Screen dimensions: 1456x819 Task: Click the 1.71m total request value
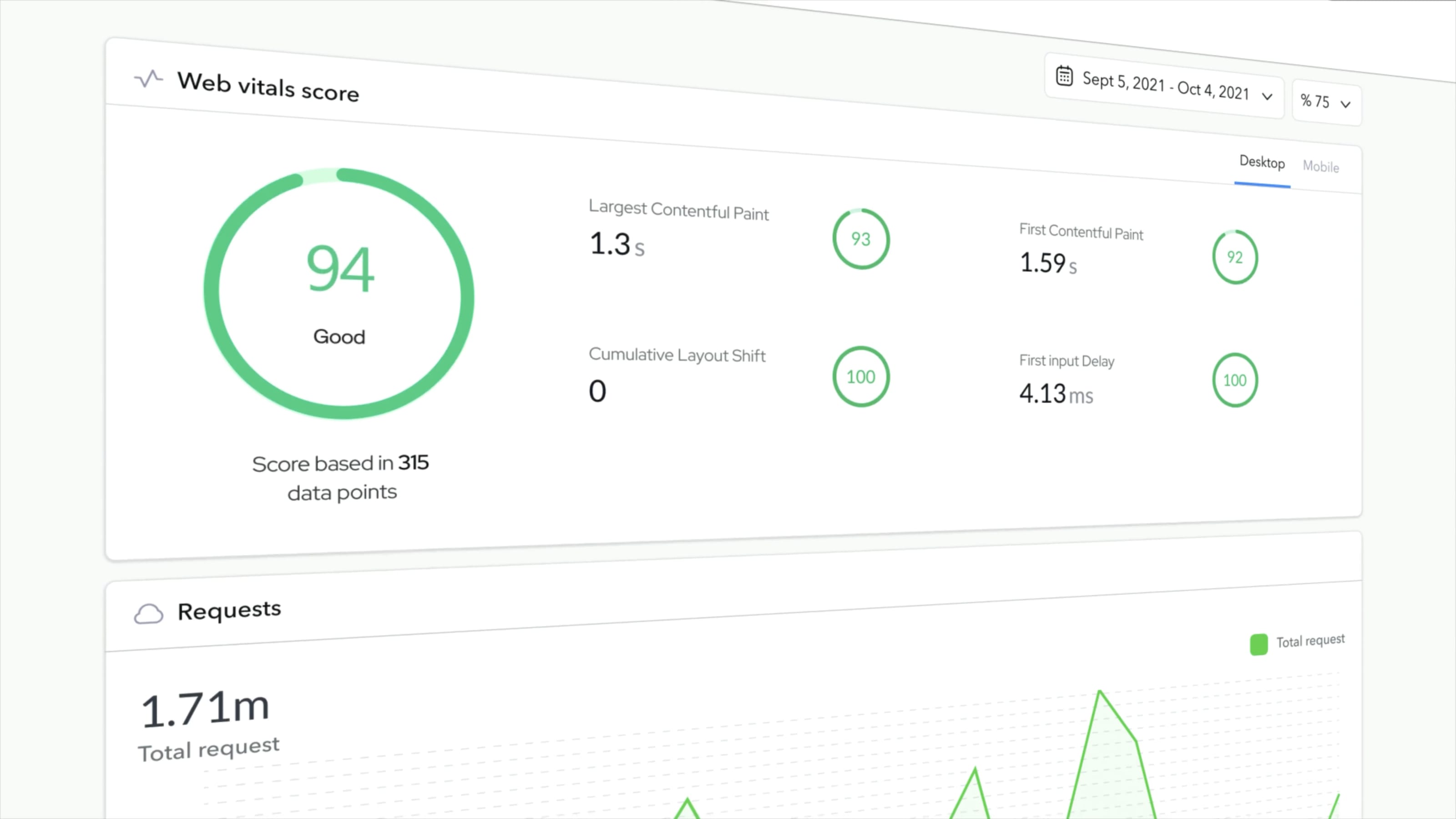pyautogui.click(x=205, y=709)
